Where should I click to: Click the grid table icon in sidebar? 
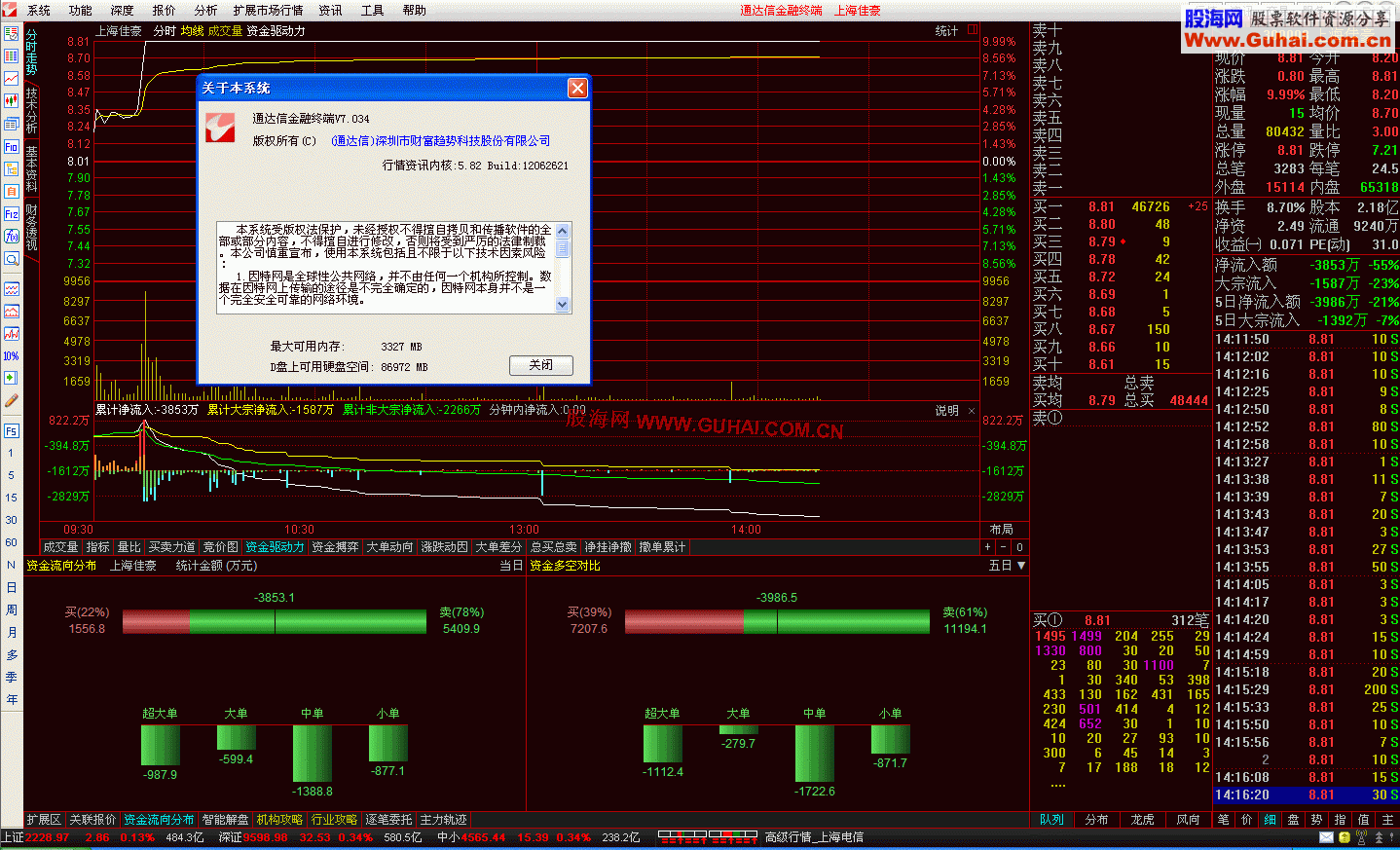tap(12, 55)
